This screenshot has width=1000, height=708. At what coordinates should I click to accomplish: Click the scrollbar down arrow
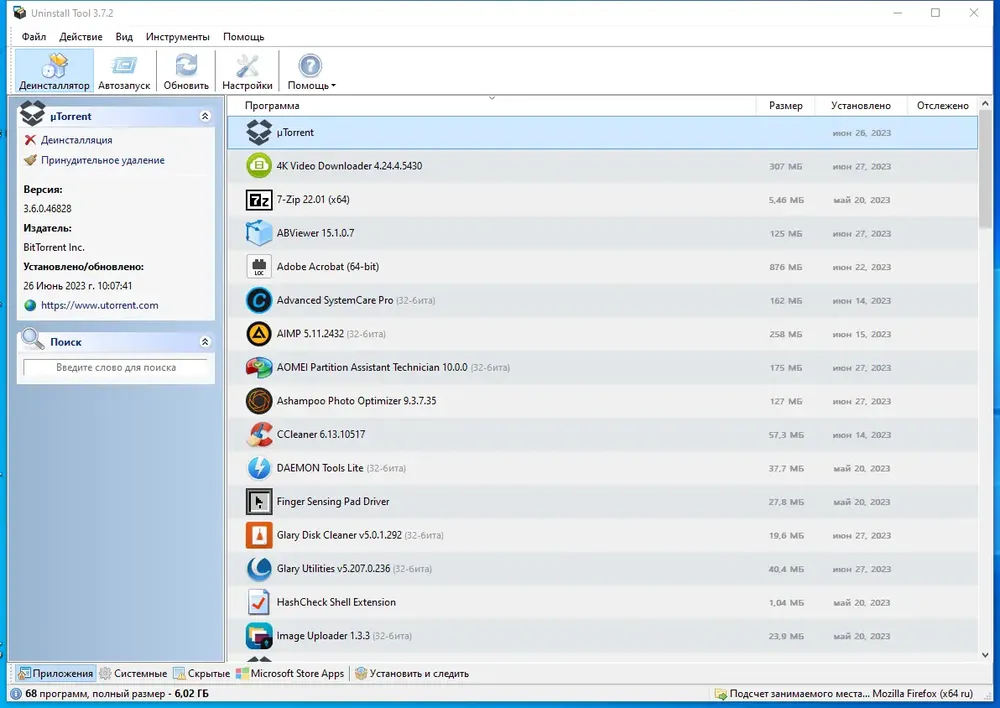click(x=985, y=655)
